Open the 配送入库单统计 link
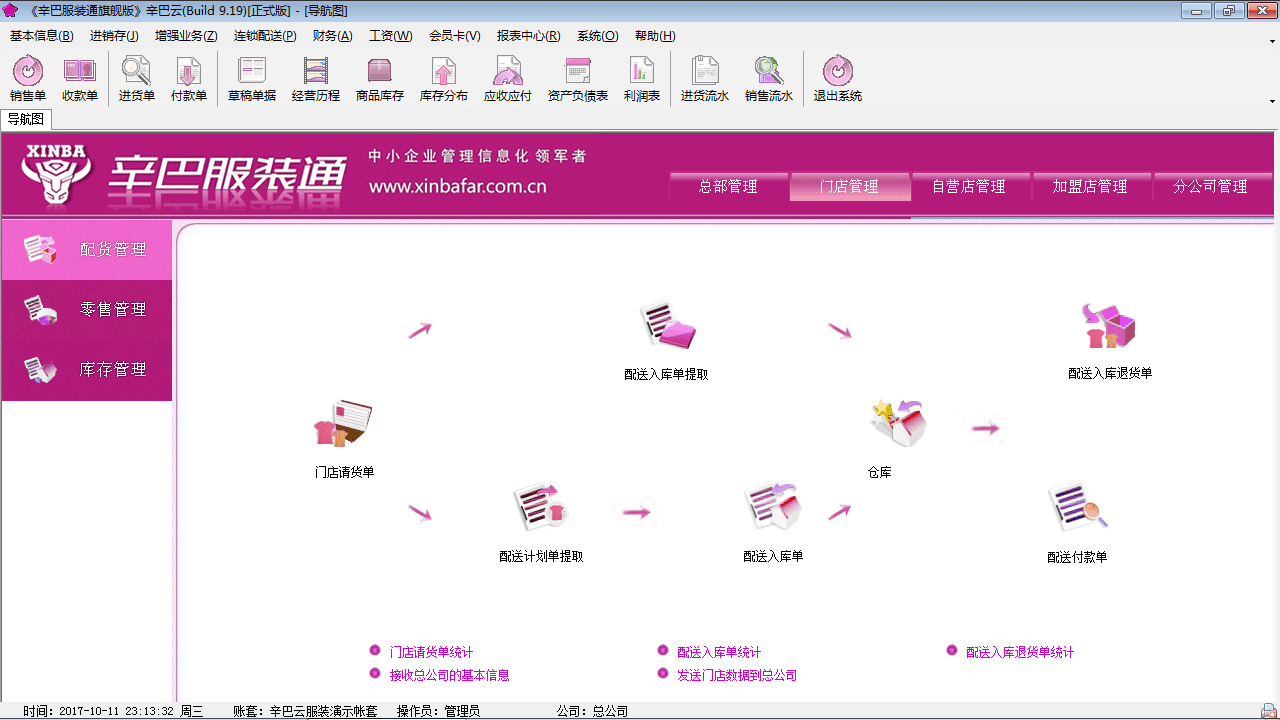1280x720 pixels. (719, 652)
